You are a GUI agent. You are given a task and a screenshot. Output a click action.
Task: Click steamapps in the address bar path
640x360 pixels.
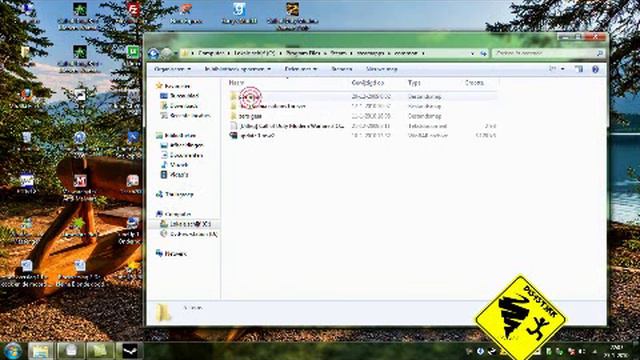point(370,53)
